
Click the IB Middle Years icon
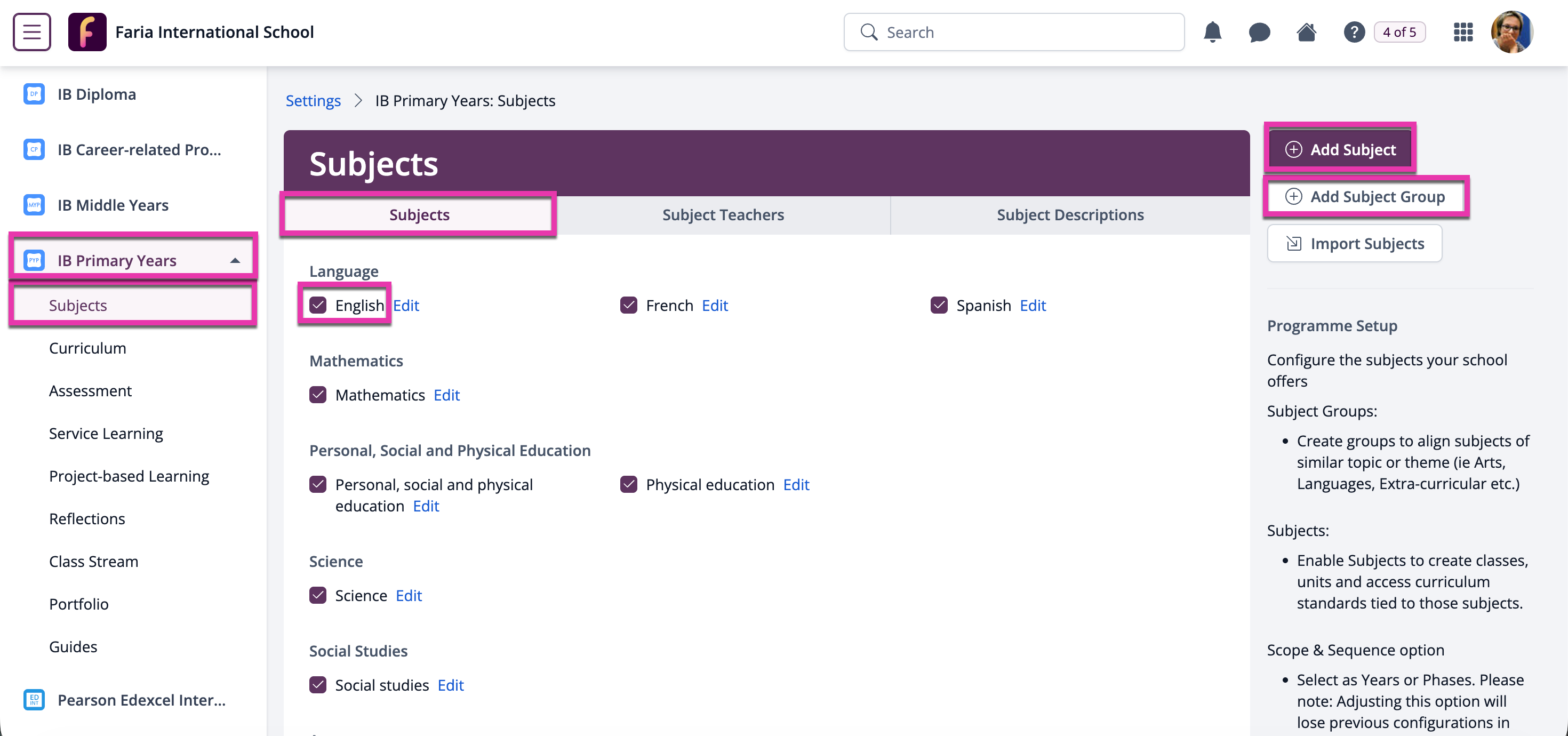[34, 205]
